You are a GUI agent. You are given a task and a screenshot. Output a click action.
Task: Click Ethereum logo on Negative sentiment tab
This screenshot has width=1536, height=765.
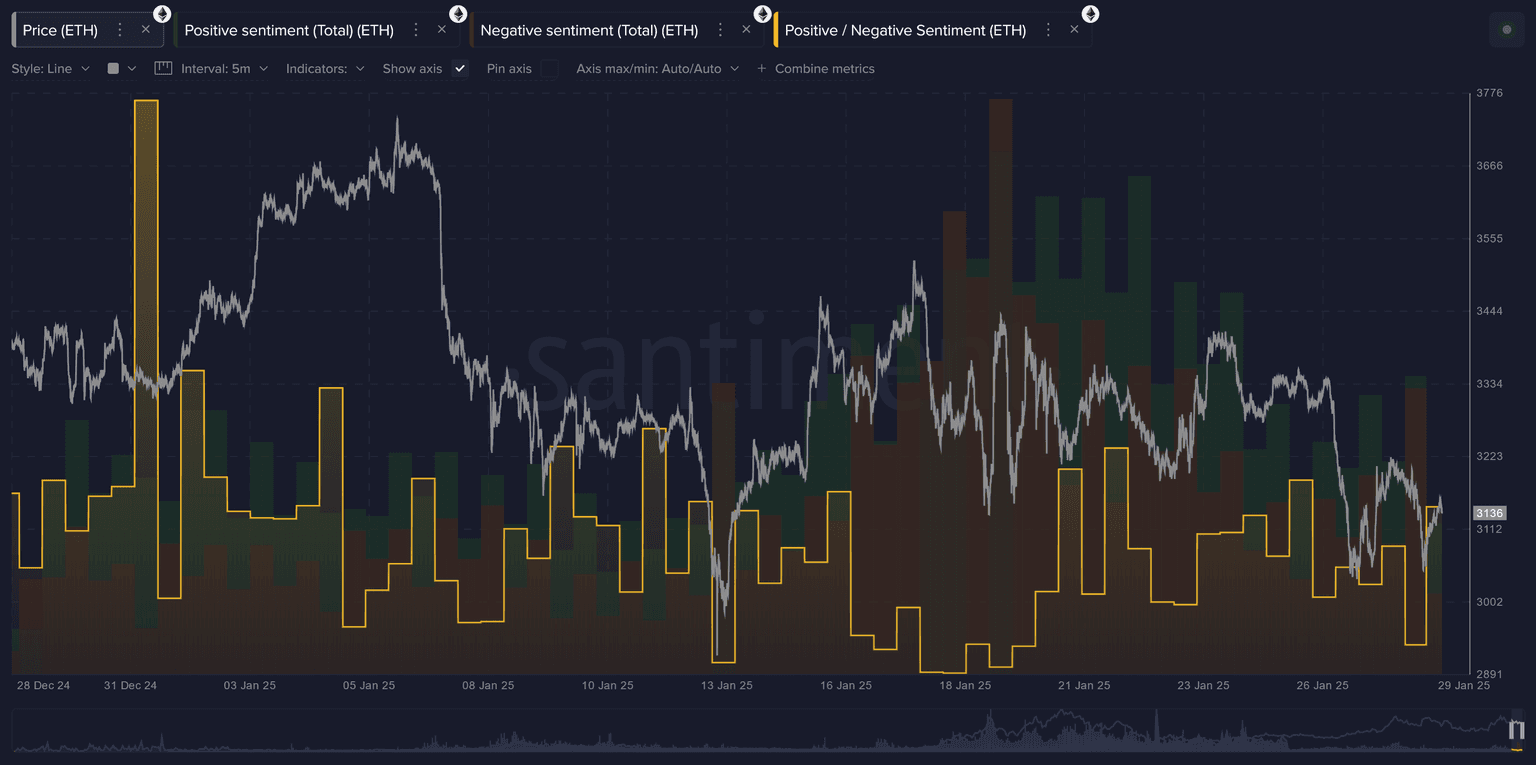point(762,14)
